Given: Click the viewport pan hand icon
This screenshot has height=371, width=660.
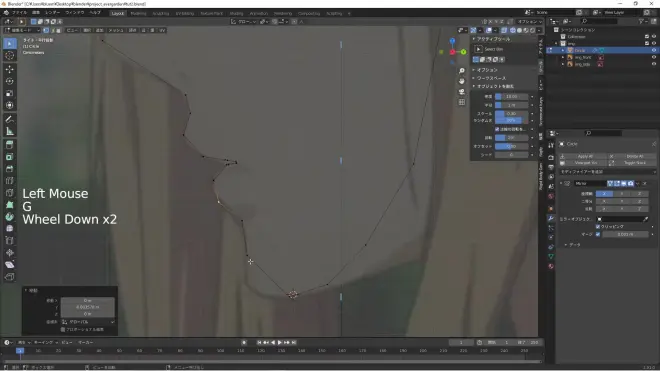Looking at the screenshot, I should pos(462,81).
